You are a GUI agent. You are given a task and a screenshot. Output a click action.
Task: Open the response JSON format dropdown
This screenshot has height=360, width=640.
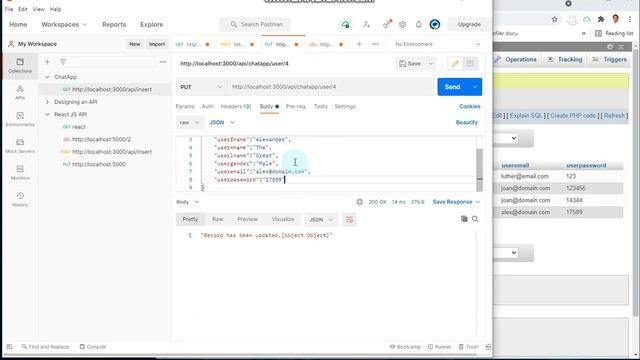pyautogui.click(x=321, y=220)
